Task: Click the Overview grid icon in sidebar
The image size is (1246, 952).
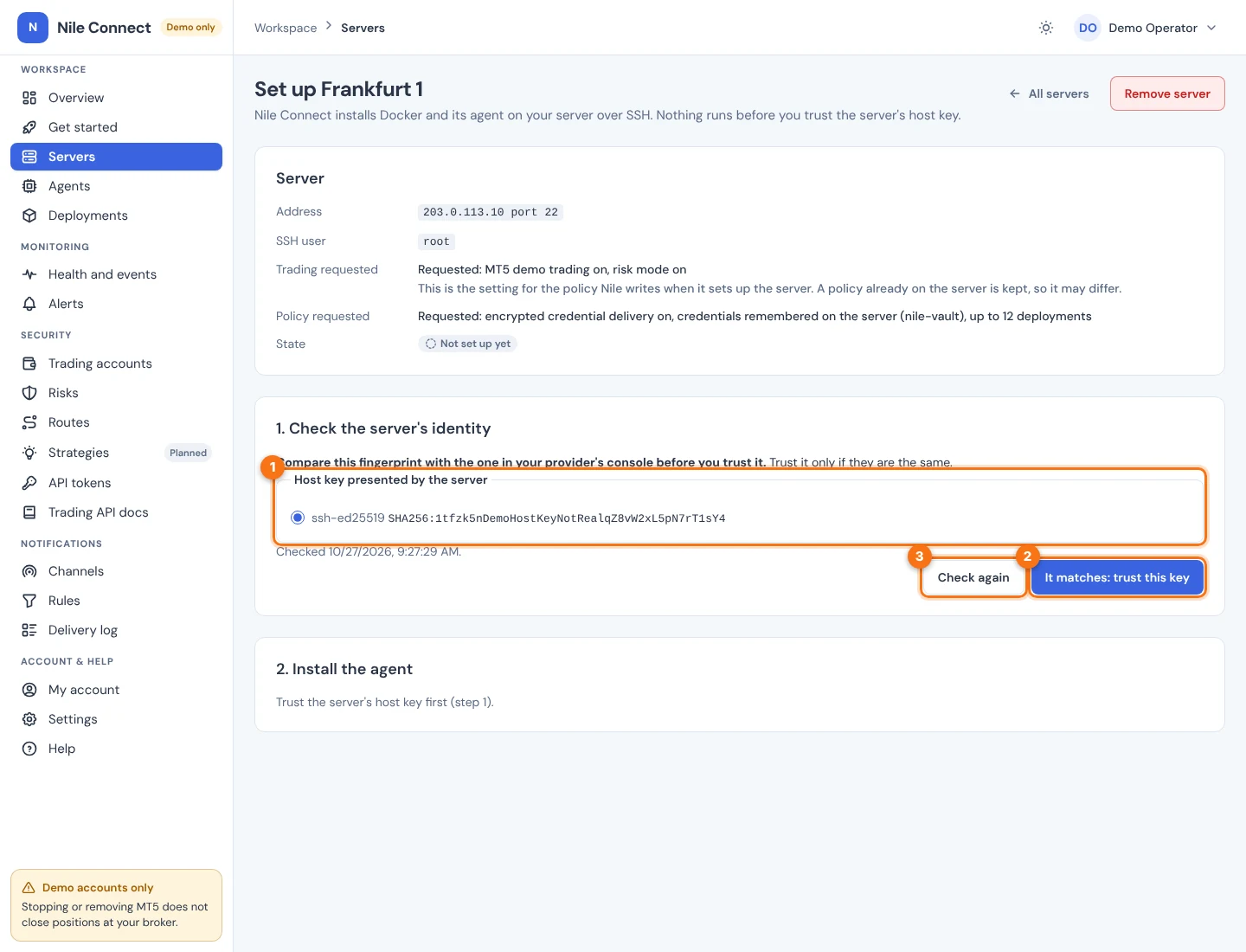Action: pyautogui.click(x=29, y=98)
